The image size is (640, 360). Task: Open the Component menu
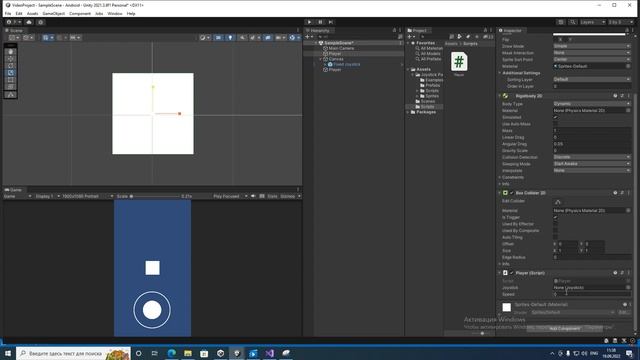coord(80,13)
